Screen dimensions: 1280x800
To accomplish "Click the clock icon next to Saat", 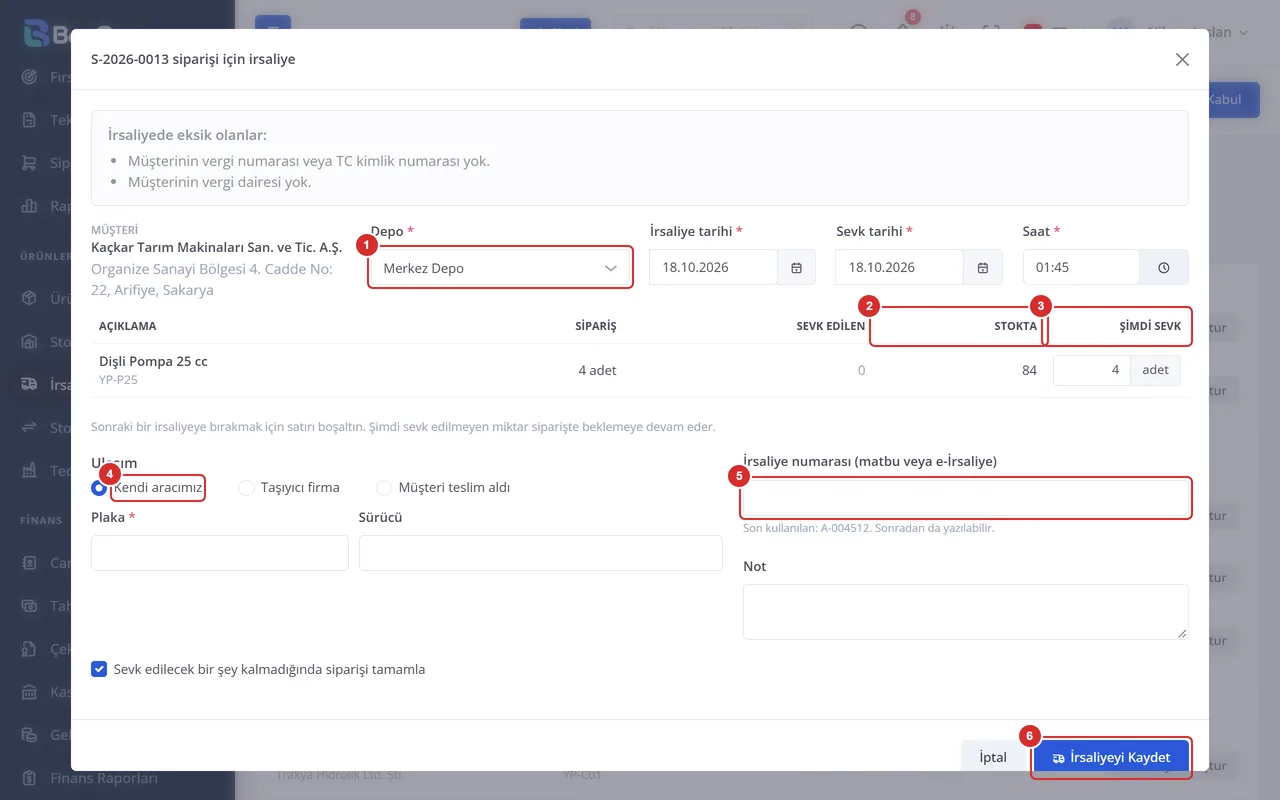I will [1164, 268].
